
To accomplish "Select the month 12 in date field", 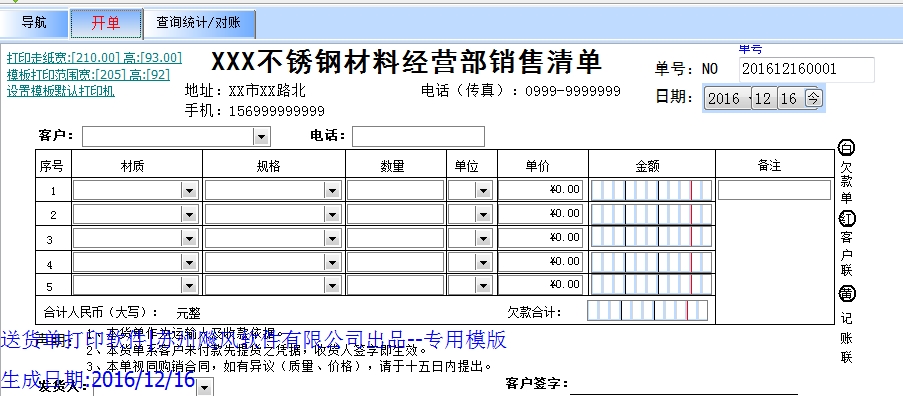I will coord(764,98).
